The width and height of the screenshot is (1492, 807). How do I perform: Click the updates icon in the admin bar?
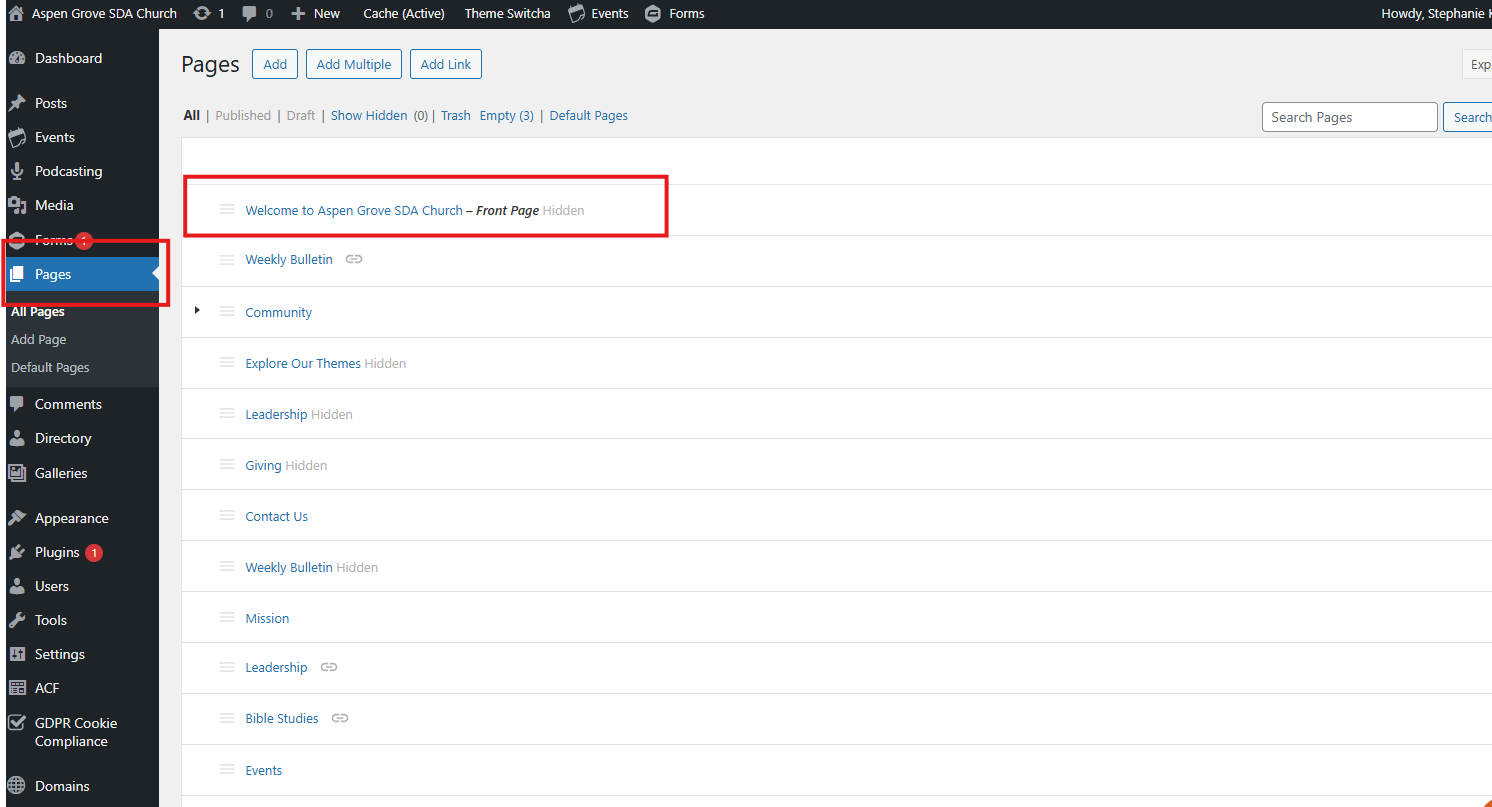point(202,14)
